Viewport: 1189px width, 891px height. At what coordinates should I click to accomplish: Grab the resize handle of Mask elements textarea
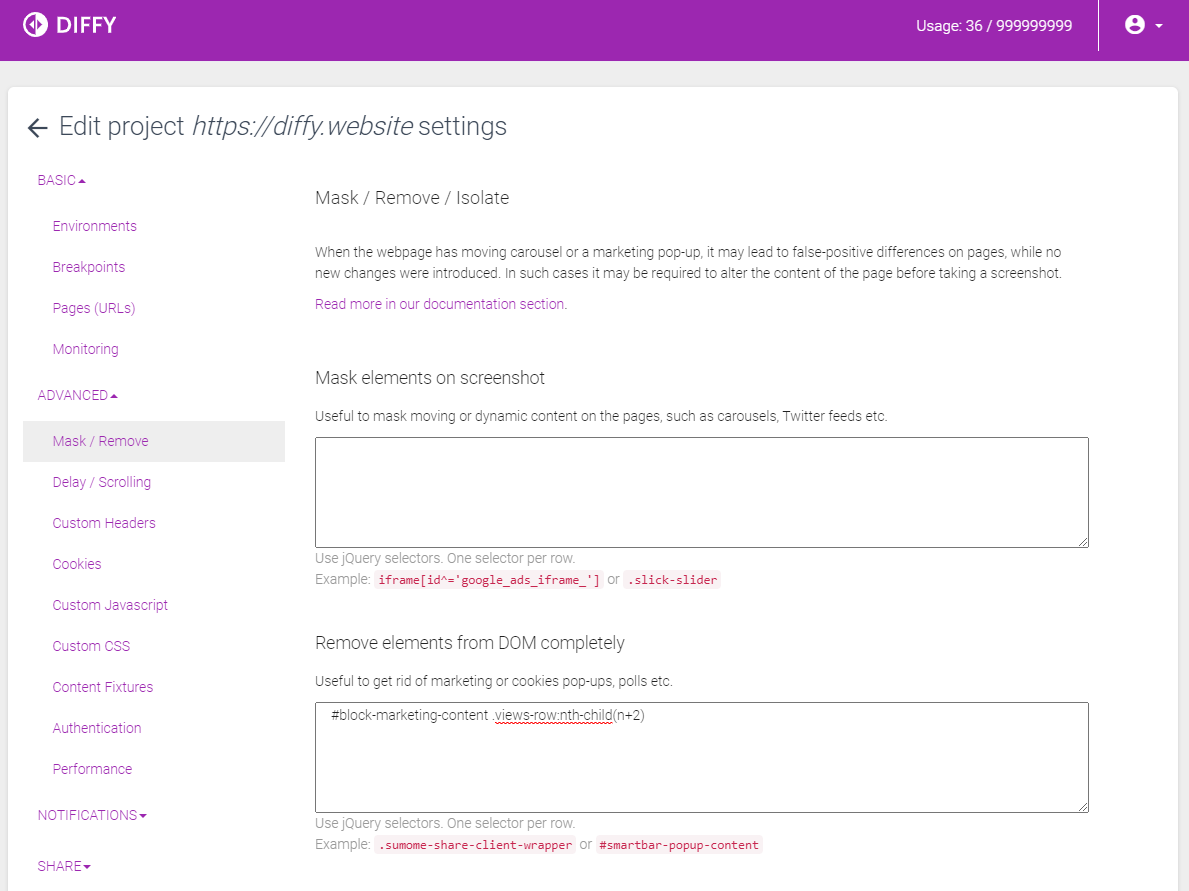click(1083, 541)
